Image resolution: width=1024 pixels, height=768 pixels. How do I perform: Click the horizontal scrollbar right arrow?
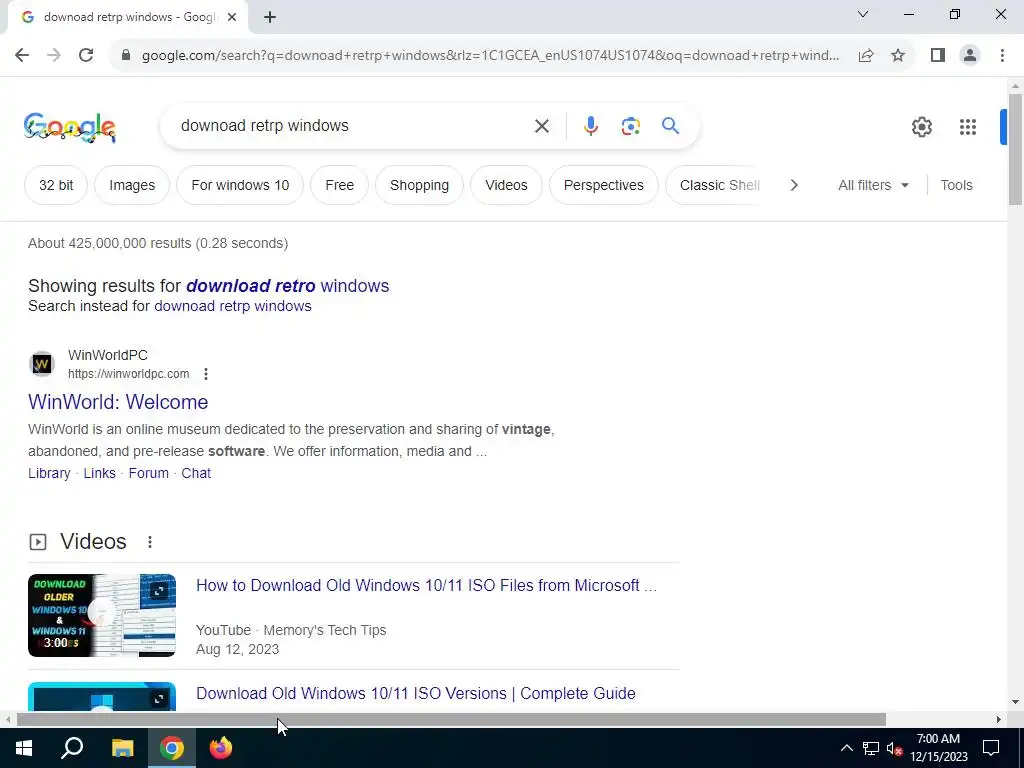pos(998,719)
